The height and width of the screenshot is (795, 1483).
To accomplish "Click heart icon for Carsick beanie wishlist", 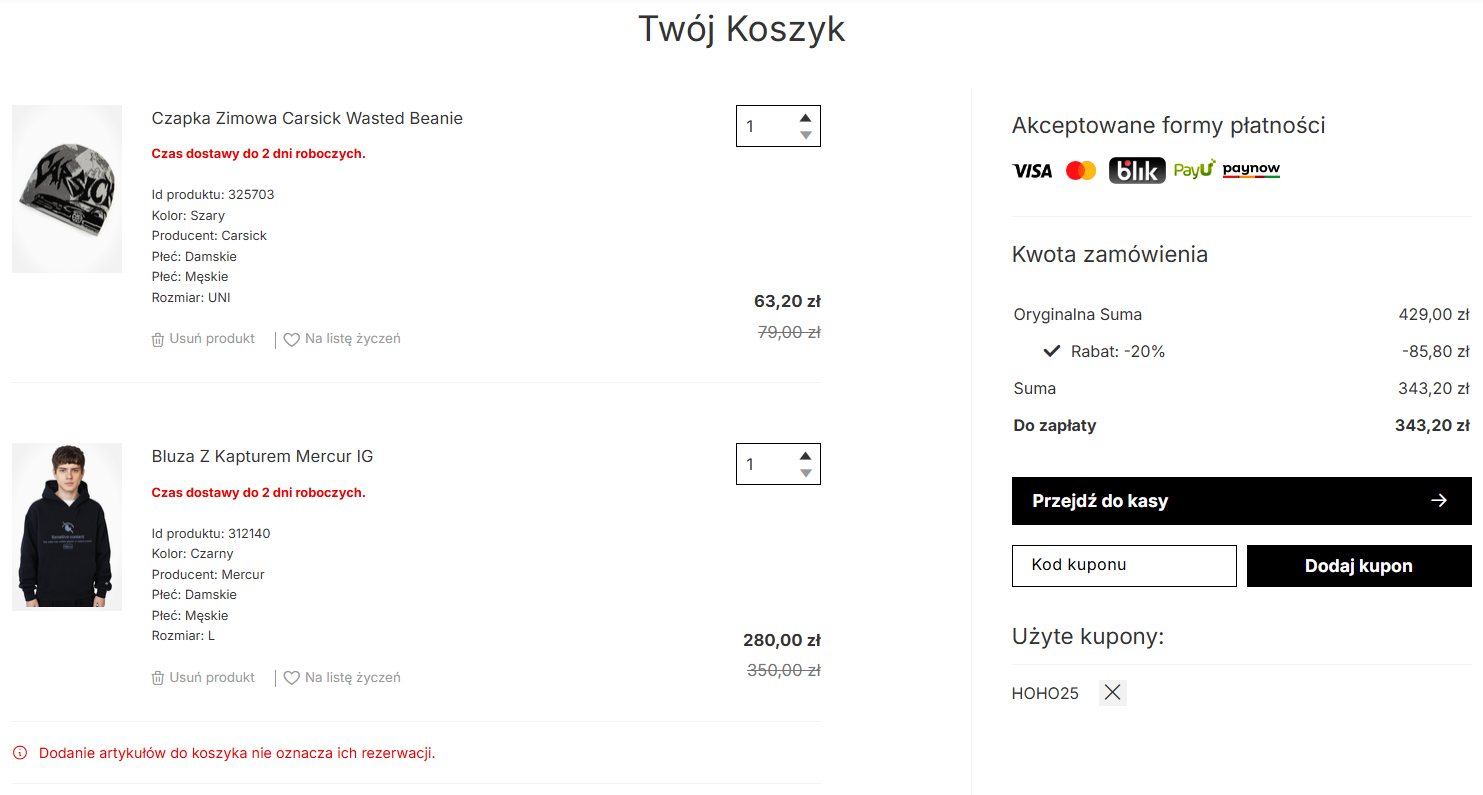I will 292,340.
